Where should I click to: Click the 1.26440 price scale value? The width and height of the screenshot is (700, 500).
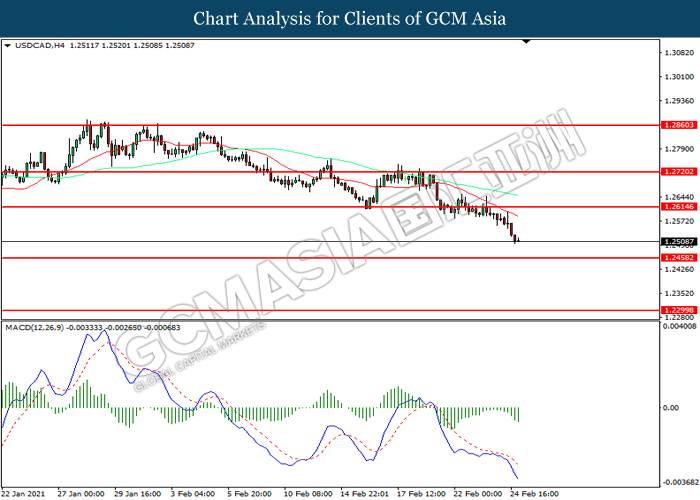(x=679, y=197)
